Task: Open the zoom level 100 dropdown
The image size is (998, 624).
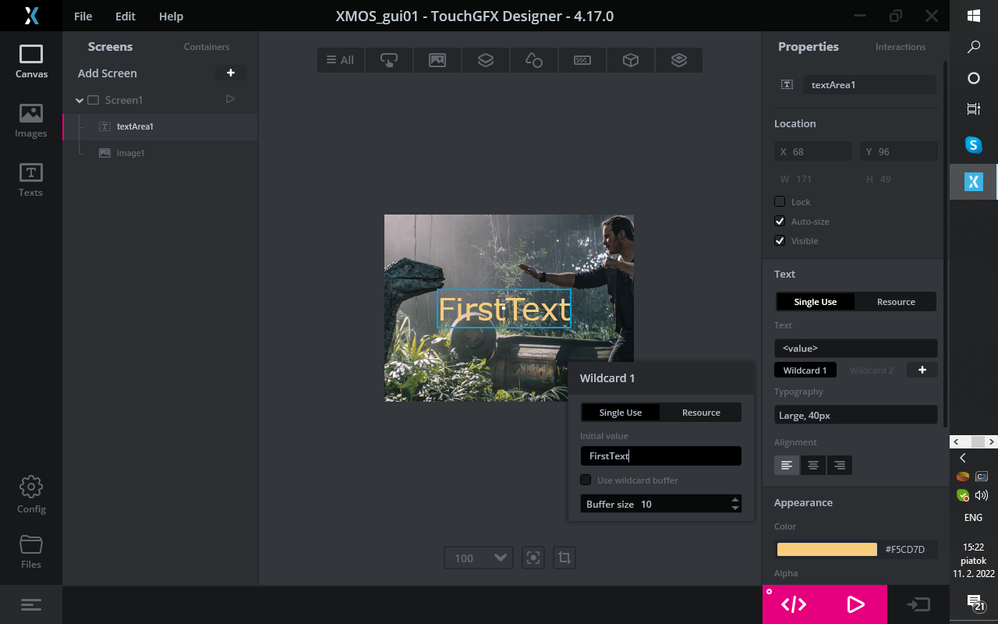Action: point(479,558)
